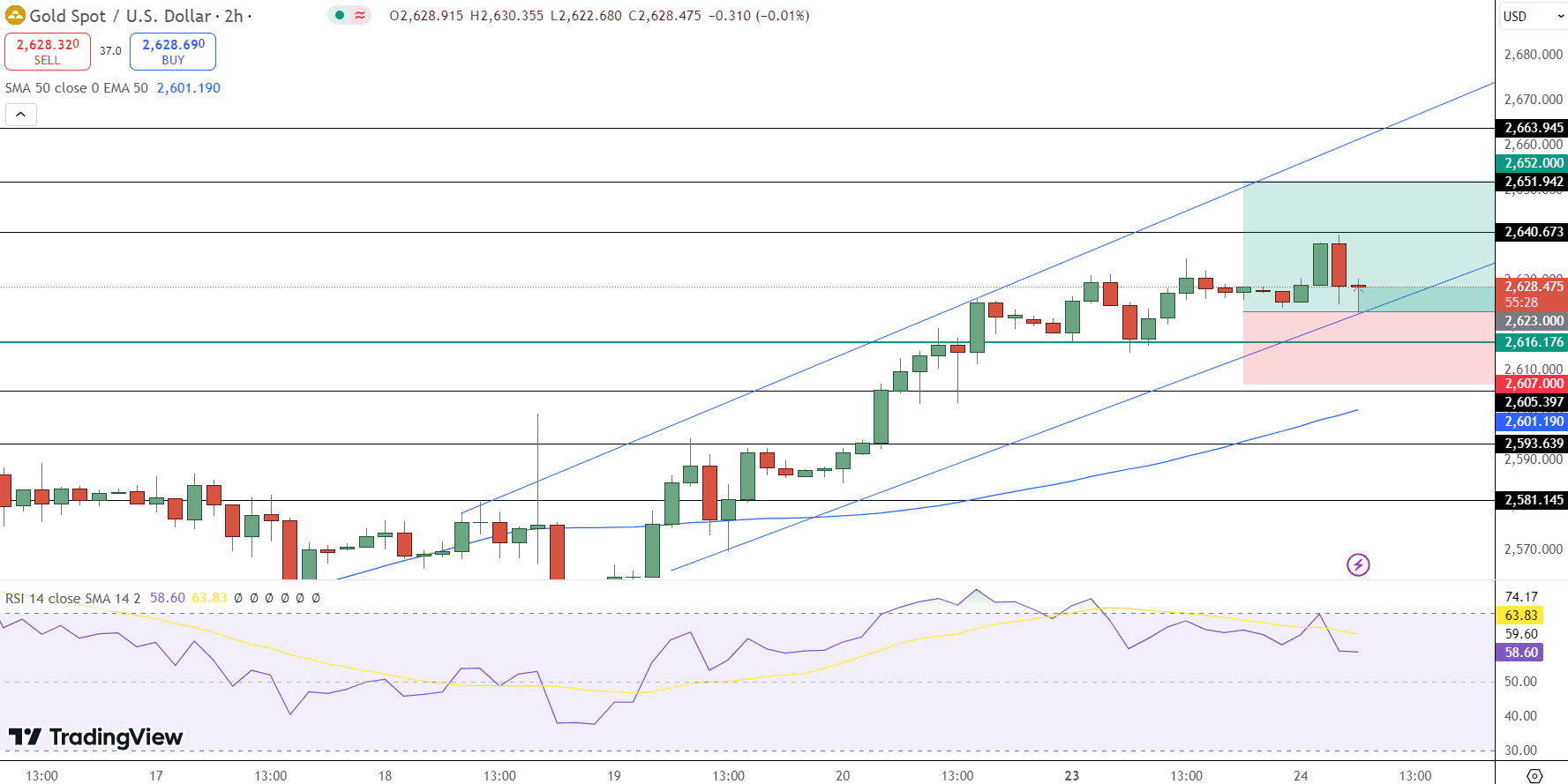1568x784 pixels.
Task: Select the pink stop-loss zone of the long position
Action: [1369, 347]
